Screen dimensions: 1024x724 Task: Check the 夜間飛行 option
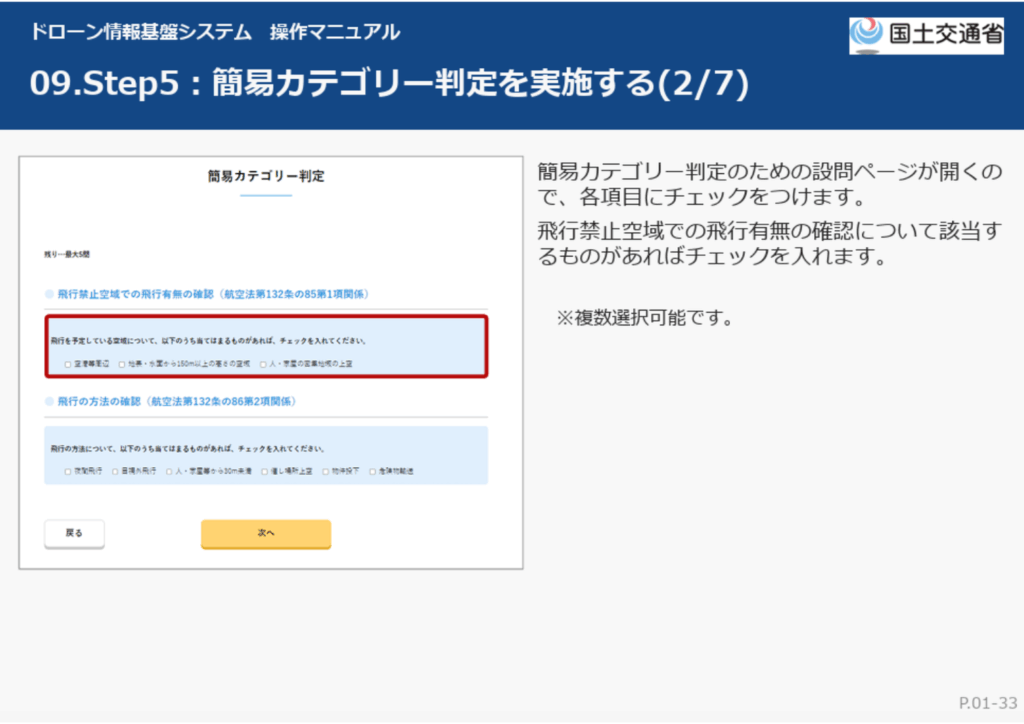pyautogui.click(x=68, y=470)
